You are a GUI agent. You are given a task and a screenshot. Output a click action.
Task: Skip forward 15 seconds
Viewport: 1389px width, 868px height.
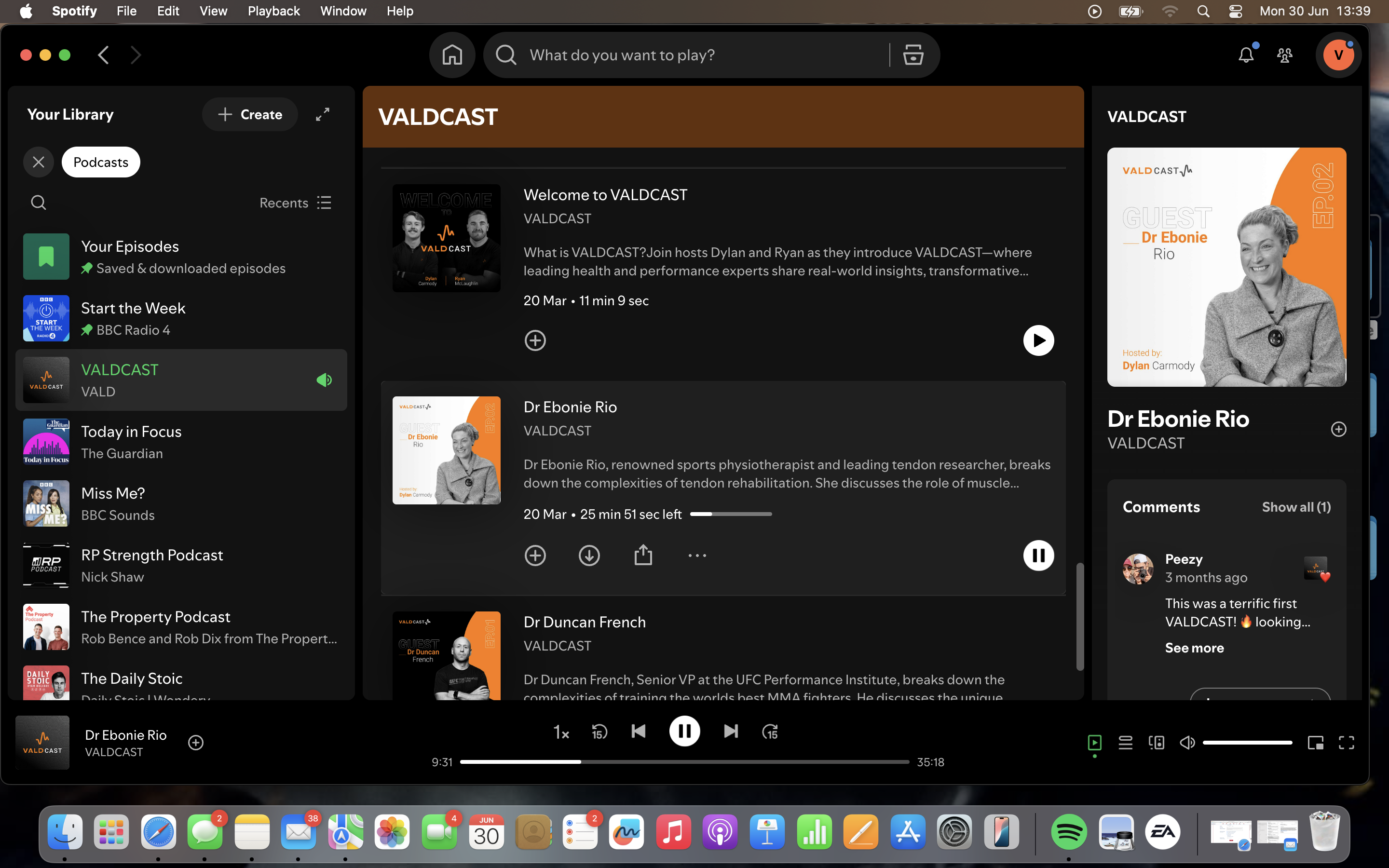(x=770, y=732)
